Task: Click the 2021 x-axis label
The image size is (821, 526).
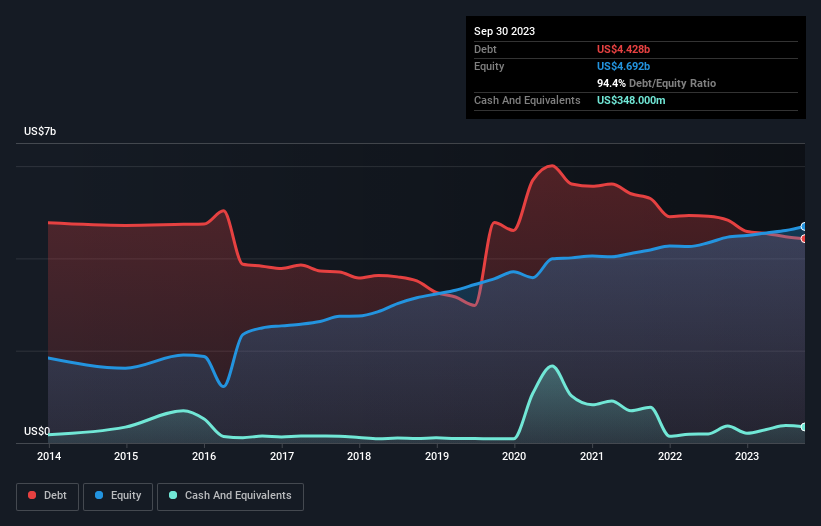Action: pos(592,456)
